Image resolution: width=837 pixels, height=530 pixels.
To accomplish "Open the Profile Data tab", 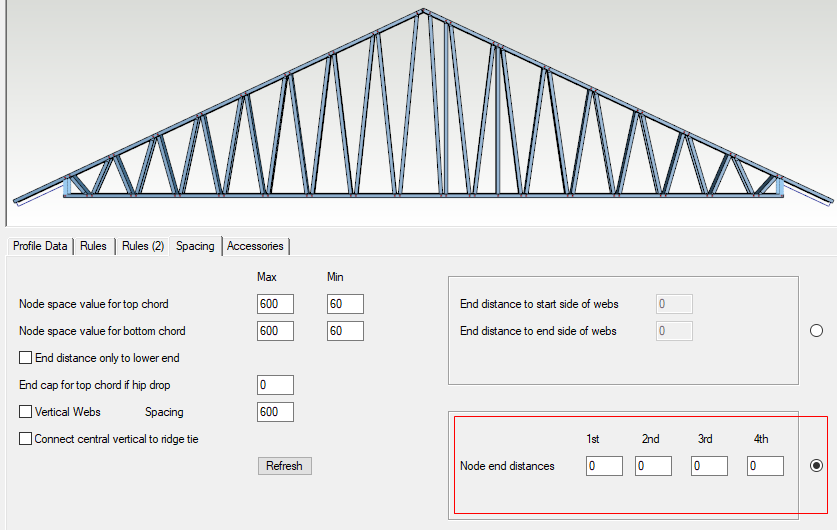I will 40,246.
